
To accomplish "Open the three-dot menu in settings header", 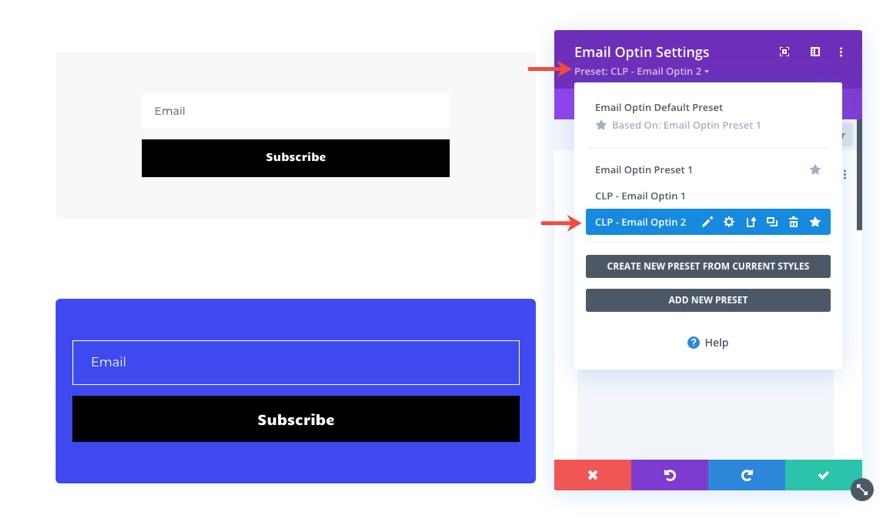I will coord(841,52).
